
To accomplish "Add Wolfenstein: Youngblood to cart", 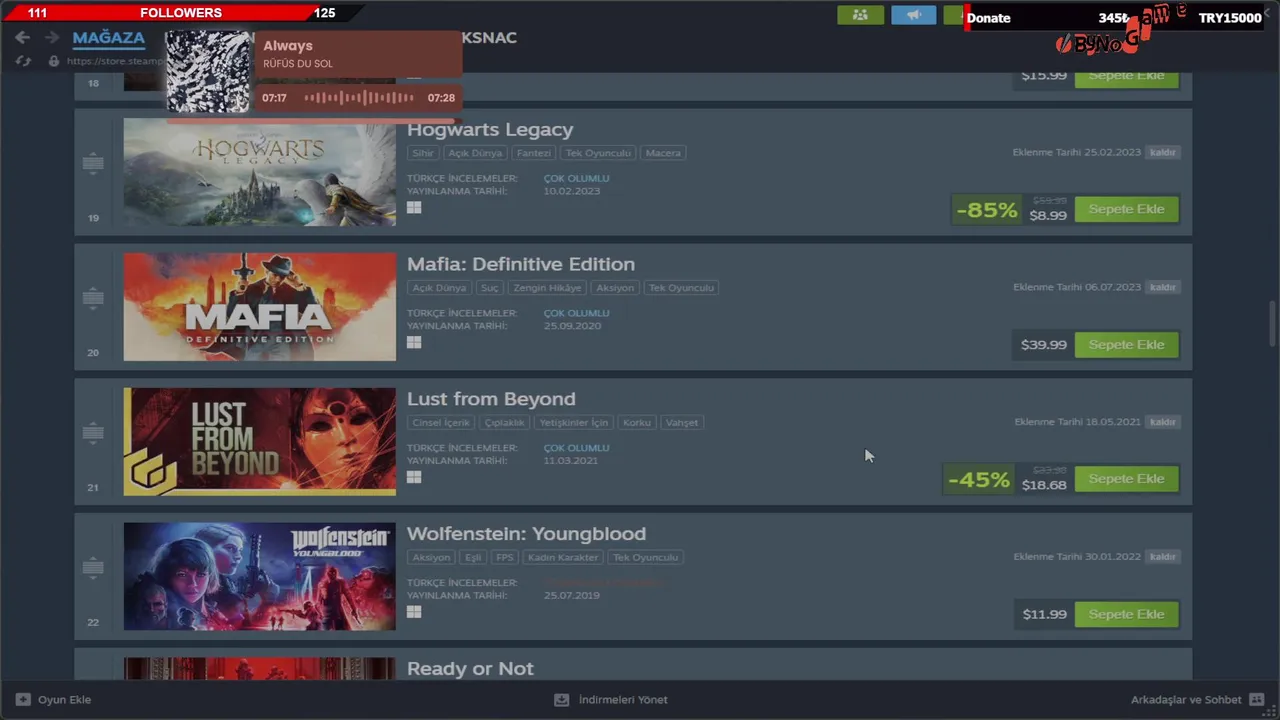I will tap(1126, 614).
